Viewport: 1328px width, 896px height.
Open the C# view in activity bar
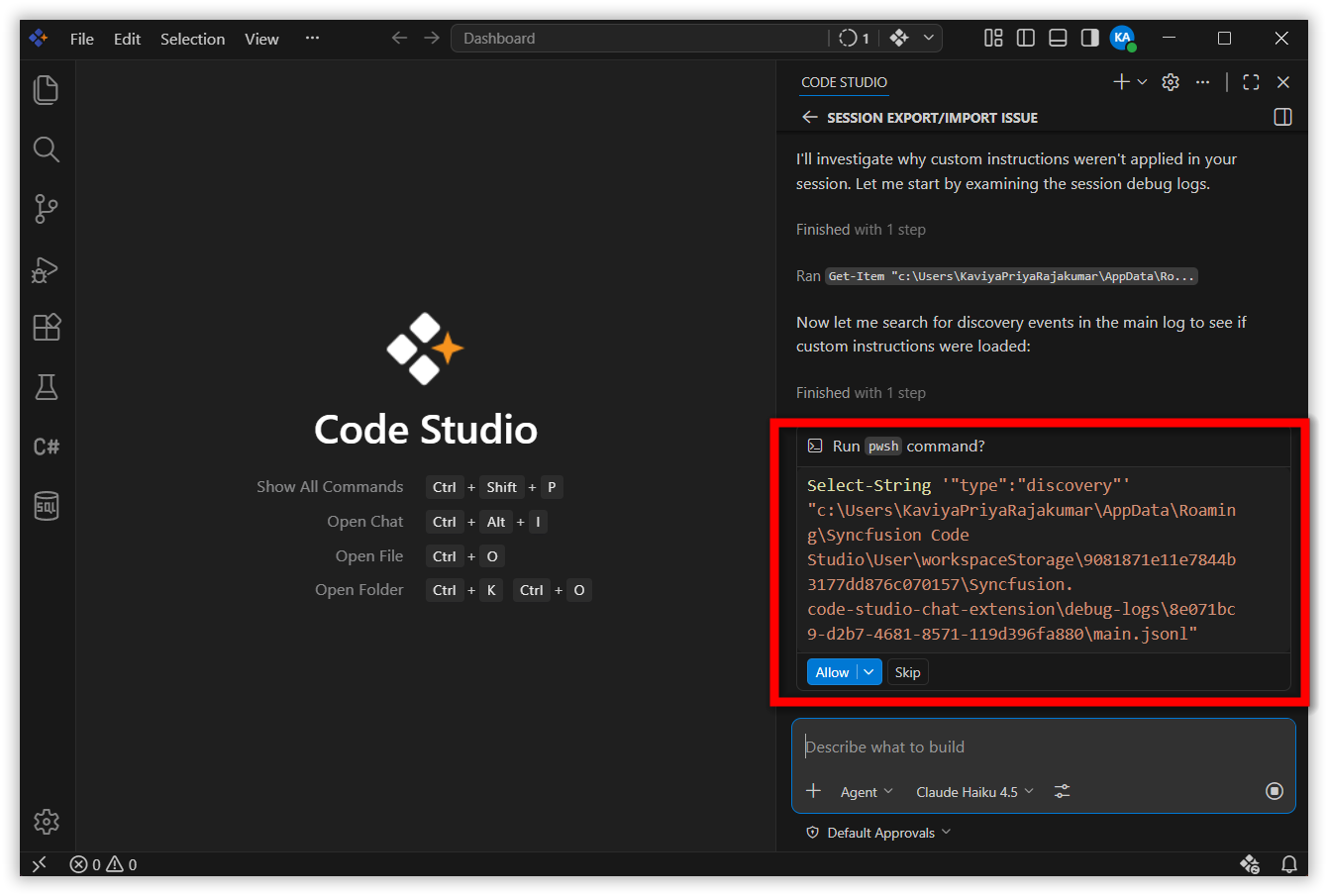coord(47,447)
